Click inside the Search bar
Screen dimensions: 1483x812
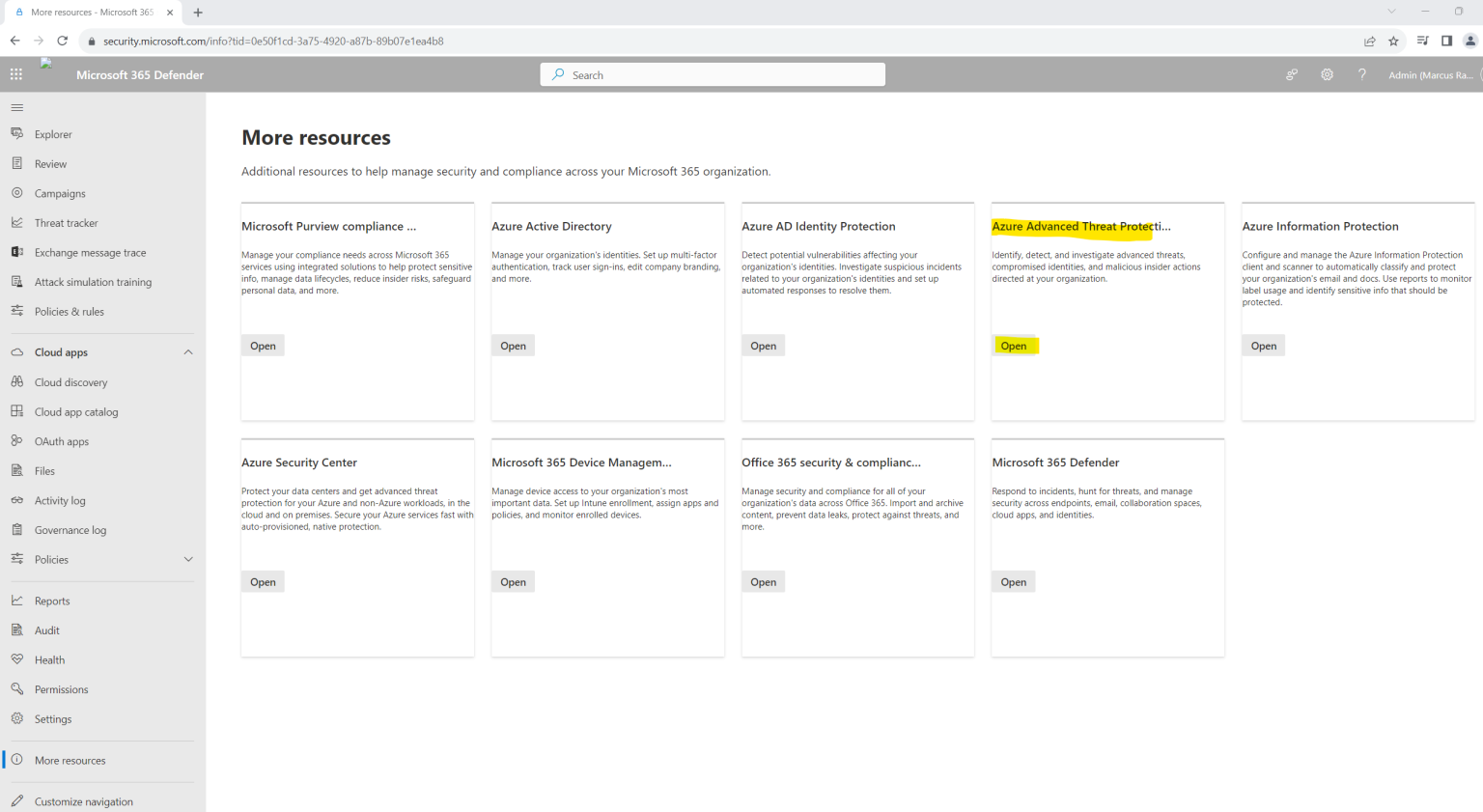coord(712,73)
